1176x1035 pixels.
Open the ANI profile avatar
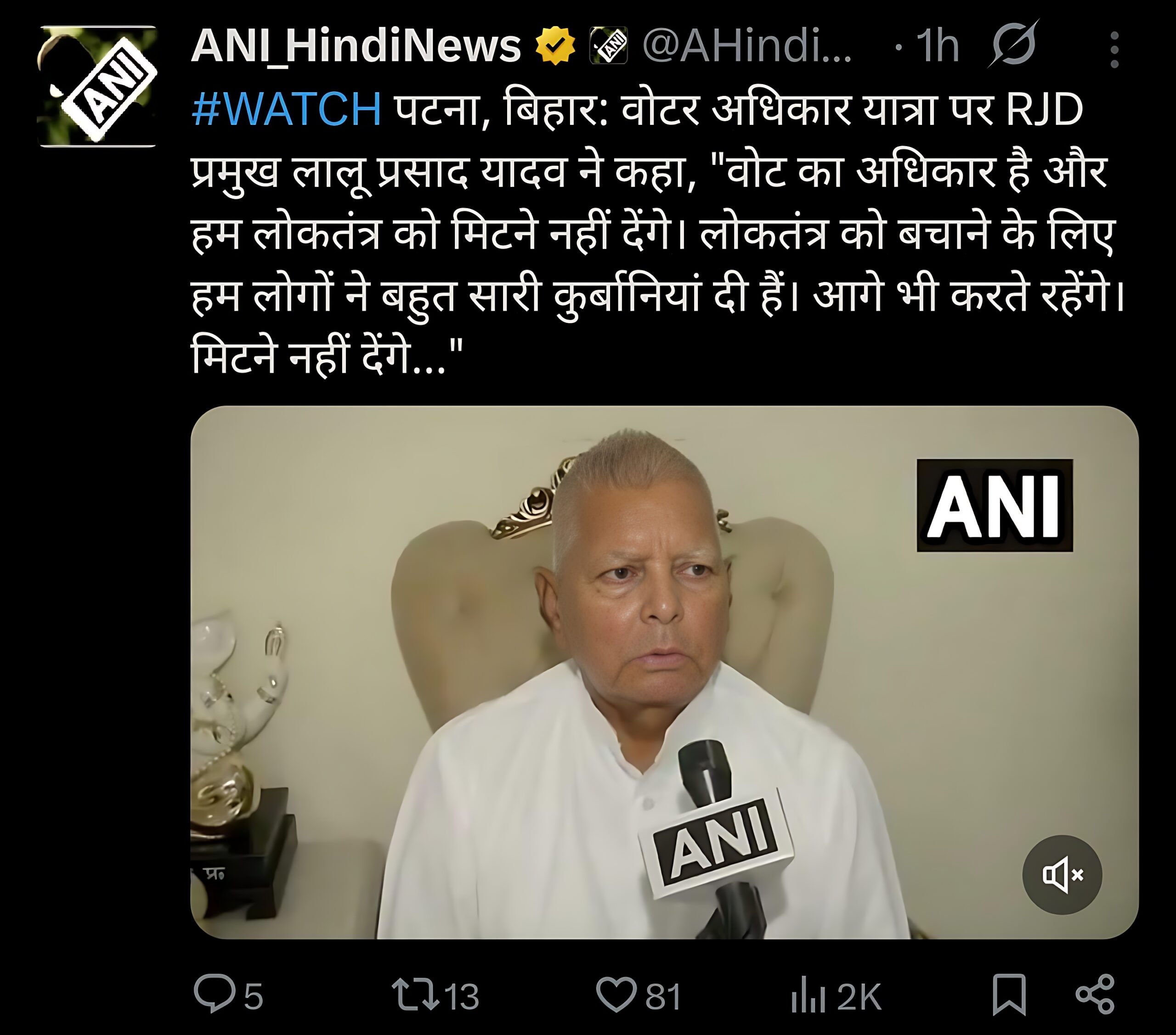click(97, 86)
